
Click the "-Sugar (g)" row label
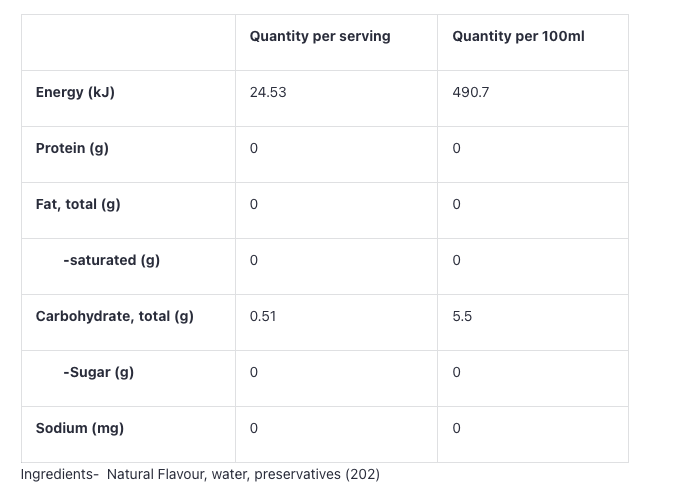tap(98, 372)
